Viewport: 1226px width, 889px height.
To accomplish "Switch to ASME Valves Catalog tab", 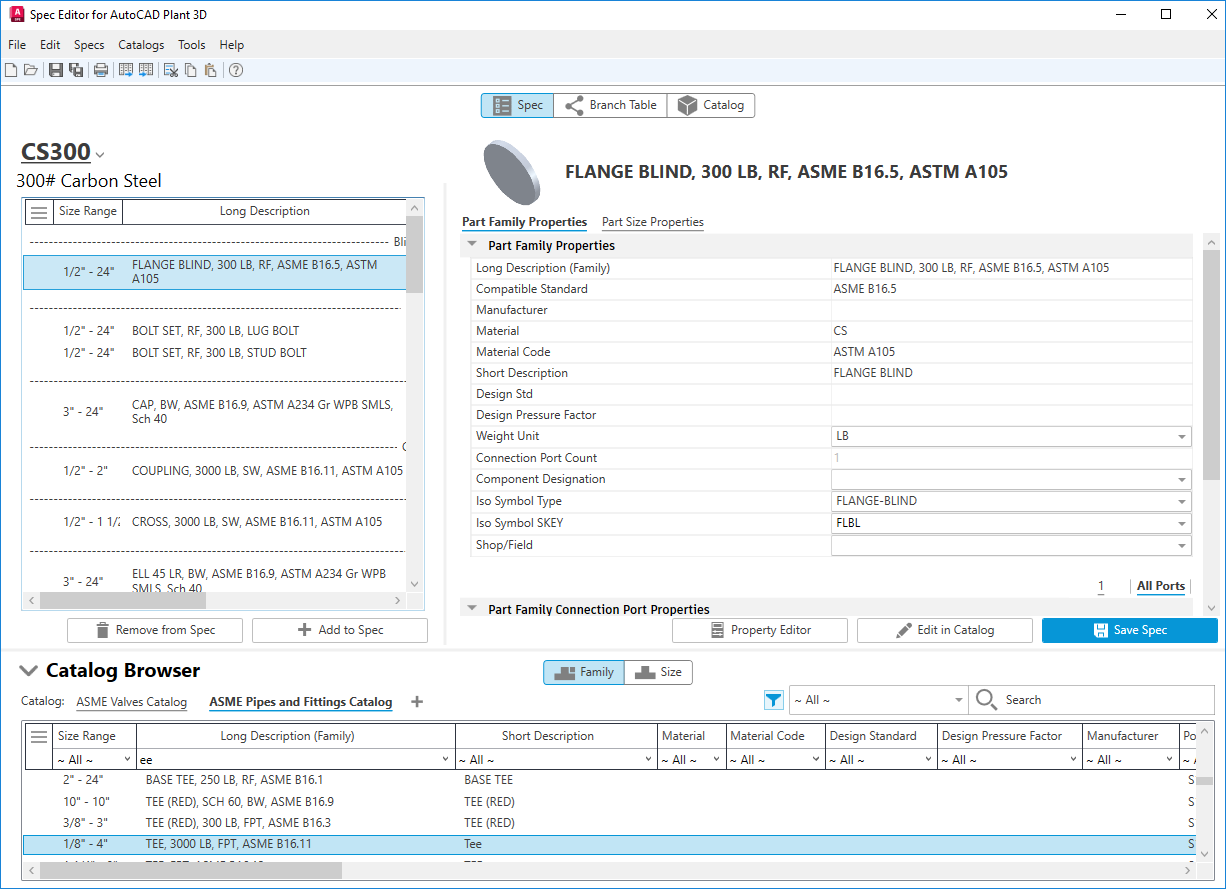I will [132, 702].
